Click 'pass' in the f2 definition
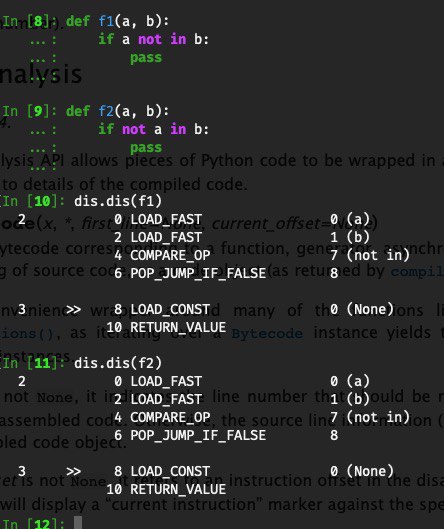 coord(146,148)
